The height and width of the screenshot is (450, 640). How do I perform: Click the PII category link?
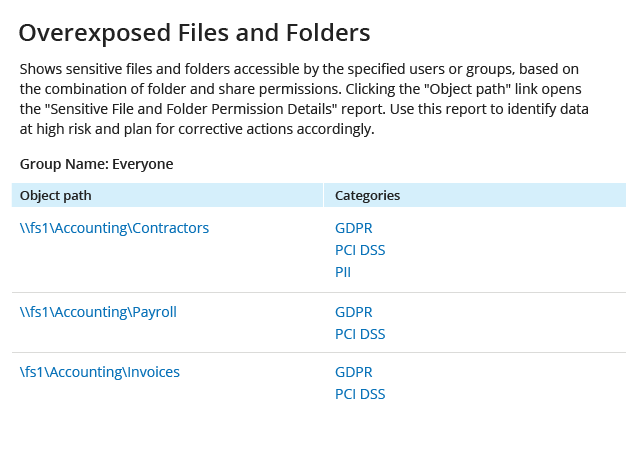click(x=343, y=272)
